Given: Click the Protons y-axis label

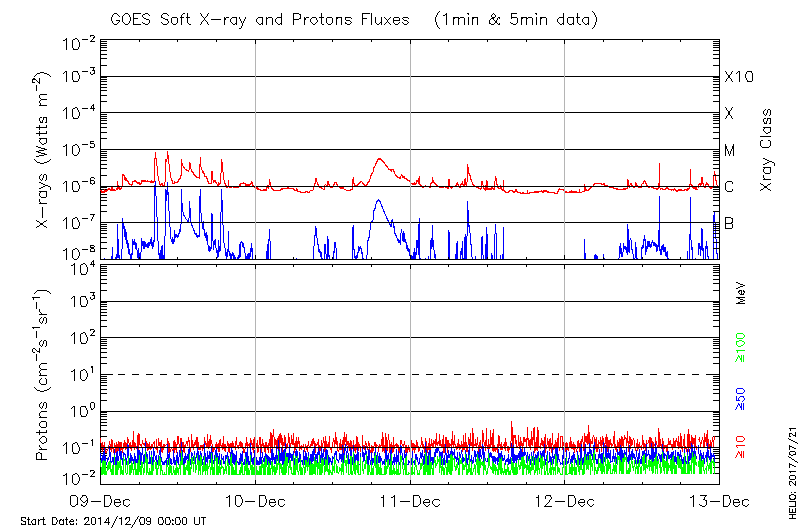Looking at the screenshot, I should (x=43, y=375).
